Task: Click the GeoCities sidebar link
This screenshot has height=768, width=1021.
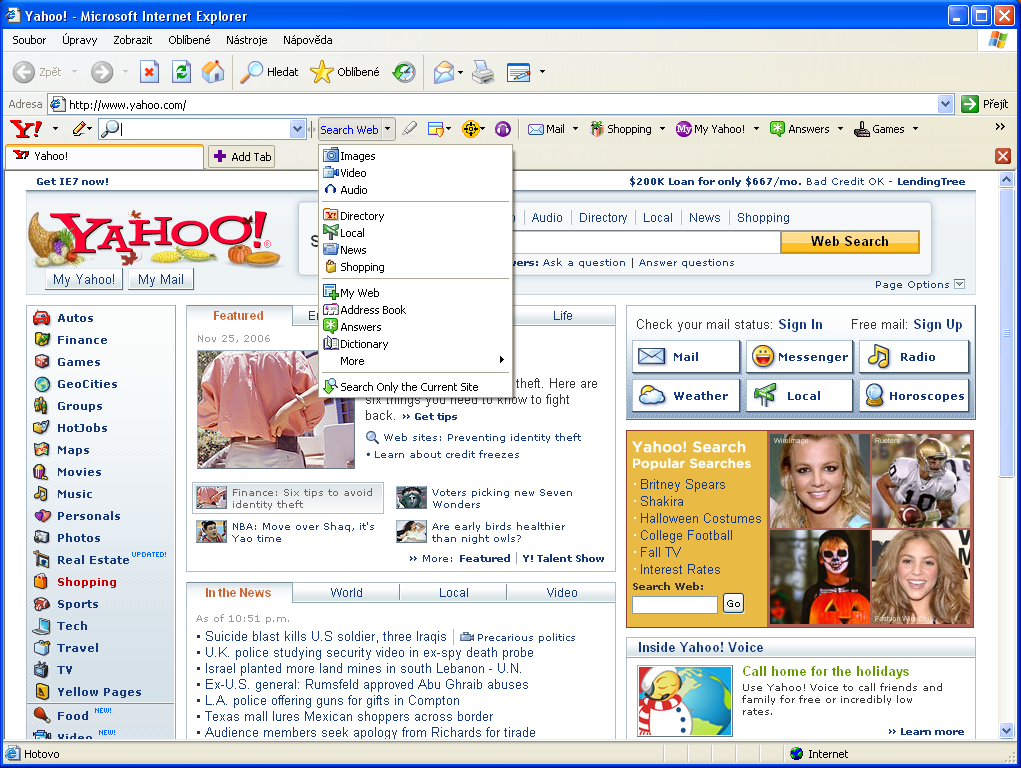Action: pos(87,384)
